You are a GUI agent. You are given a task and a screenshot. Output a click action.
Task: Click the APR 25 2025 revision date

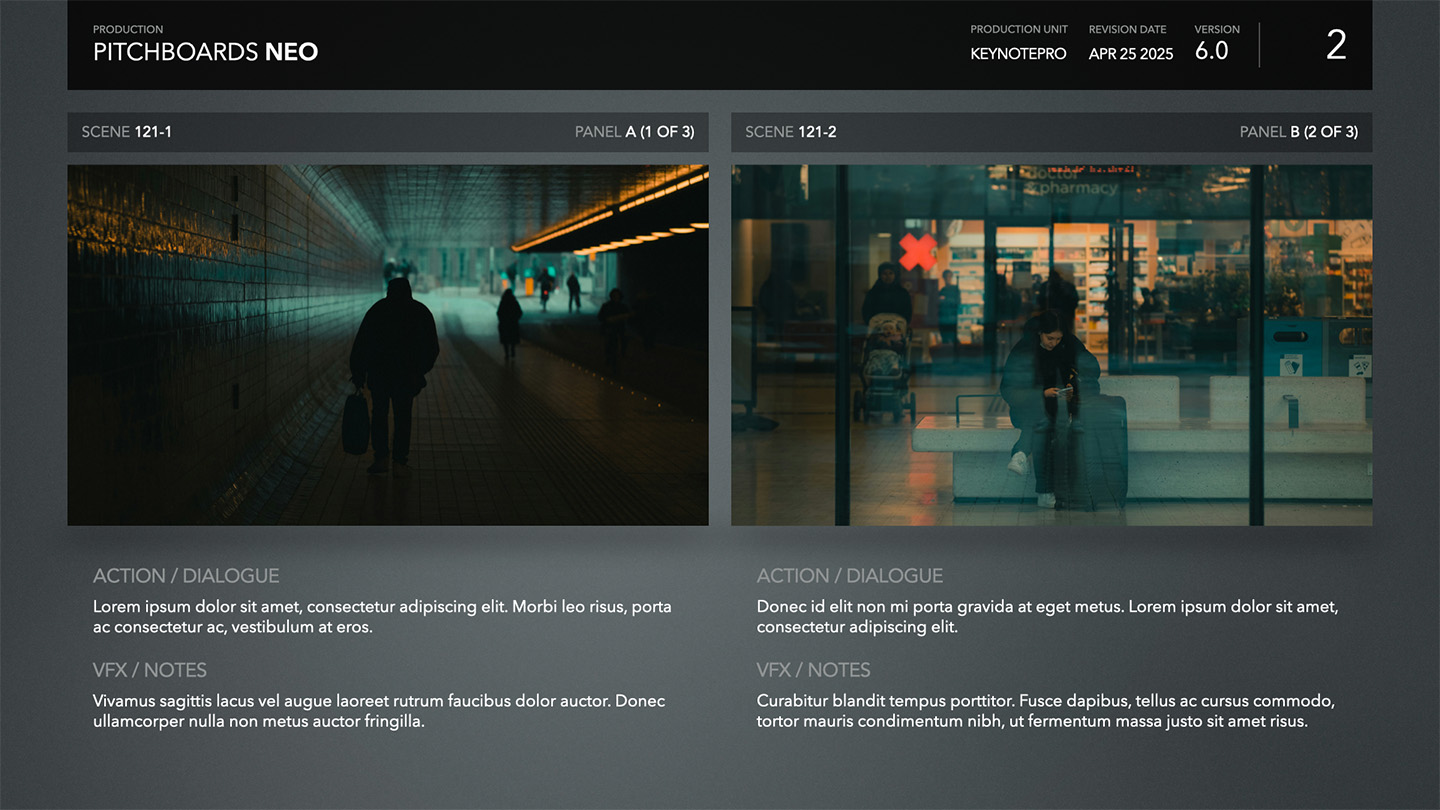(1130, 54)
